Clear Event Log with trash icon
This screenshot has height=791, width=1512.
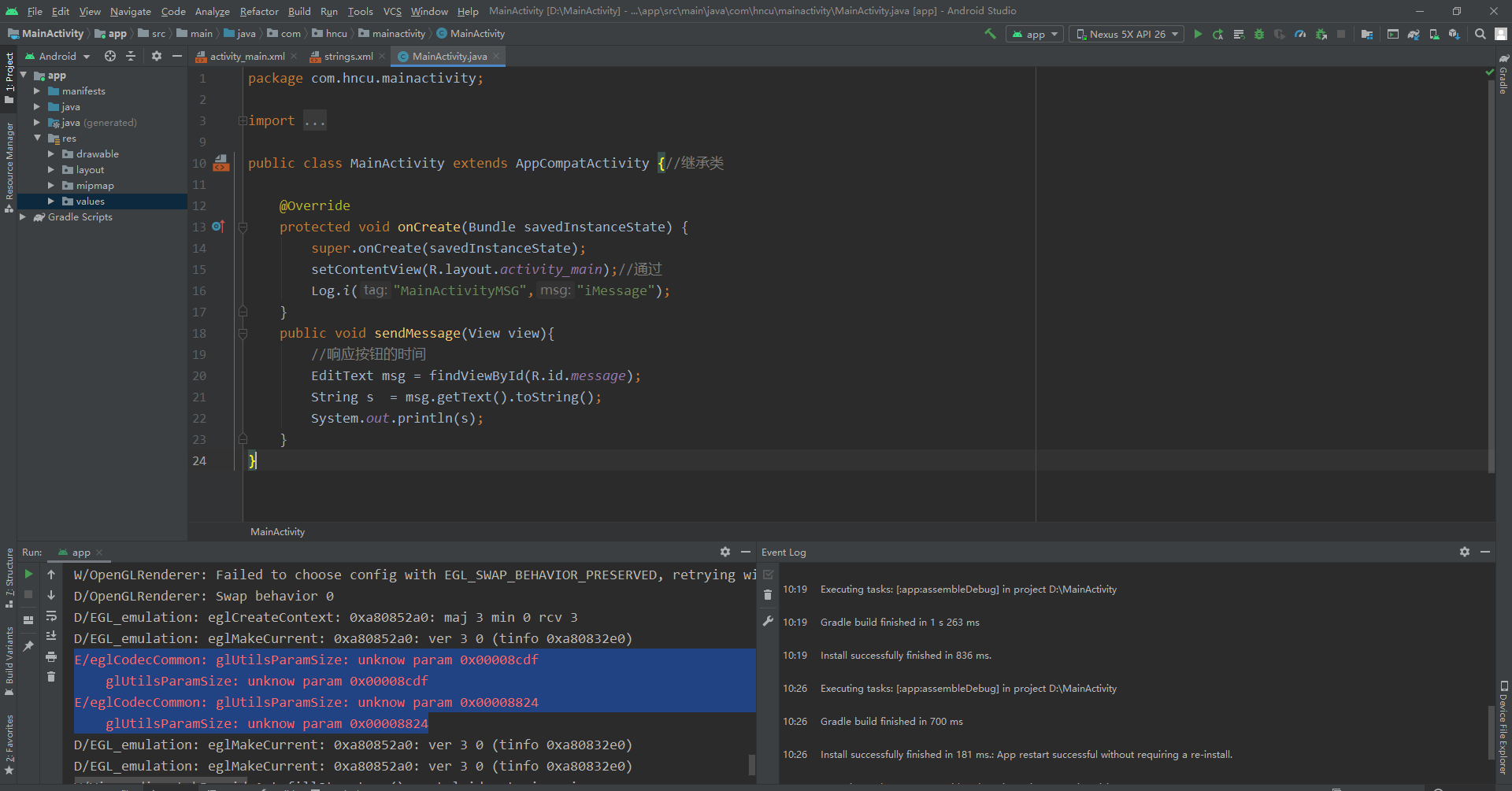click(x=768, y=595)
